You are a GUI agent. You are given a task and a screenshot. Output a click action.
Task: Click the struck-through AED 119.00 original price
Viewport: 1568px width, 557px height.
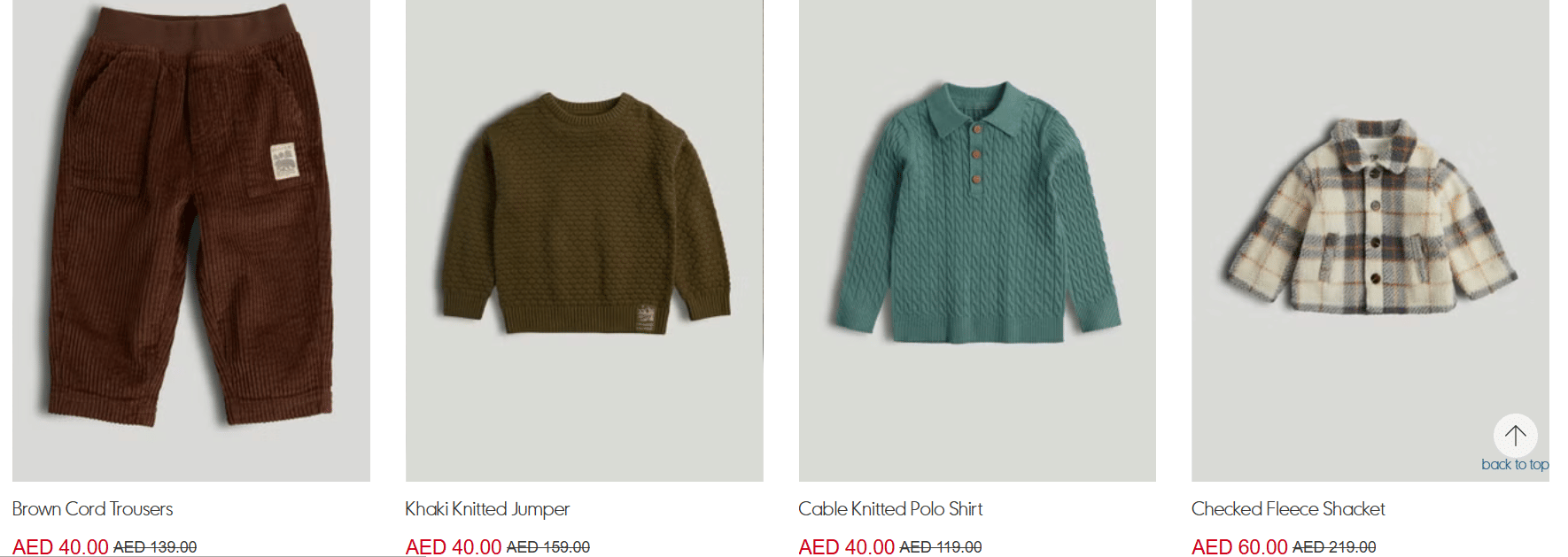click(941, 547)
